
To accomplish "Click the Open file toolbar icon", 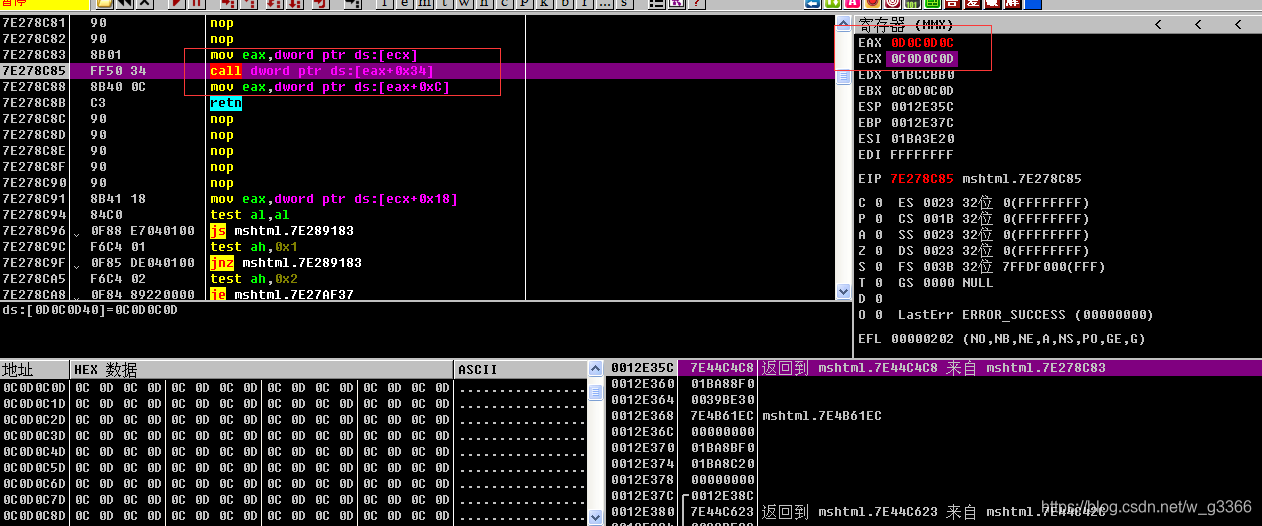I will point(104,4).
